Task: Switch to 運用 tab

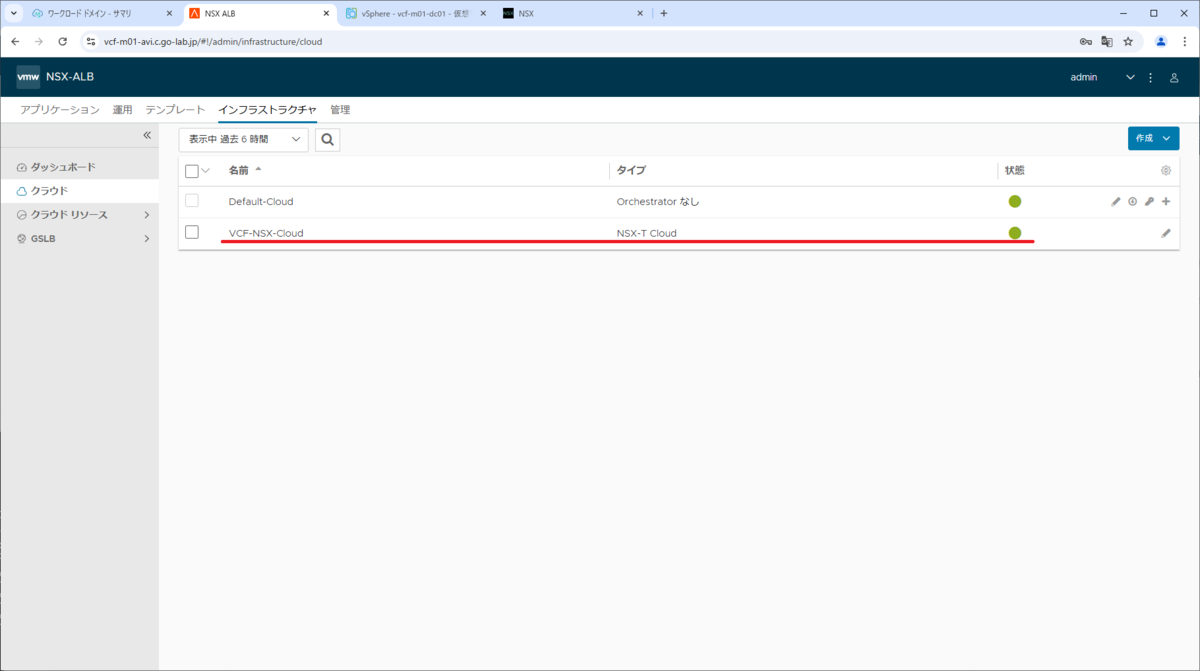Action: click(x=122, y=110)
